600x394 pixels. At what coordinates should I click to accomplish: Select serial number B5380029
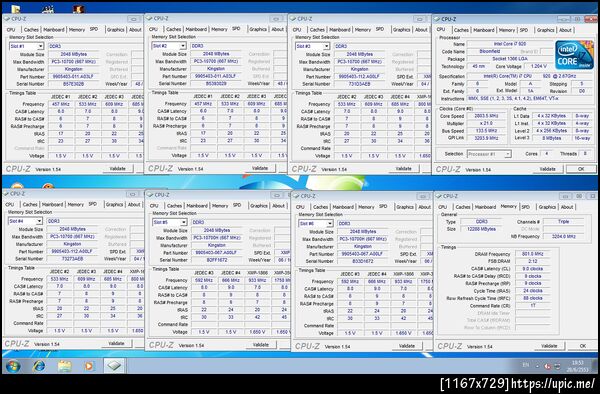[x=216, y=83]
